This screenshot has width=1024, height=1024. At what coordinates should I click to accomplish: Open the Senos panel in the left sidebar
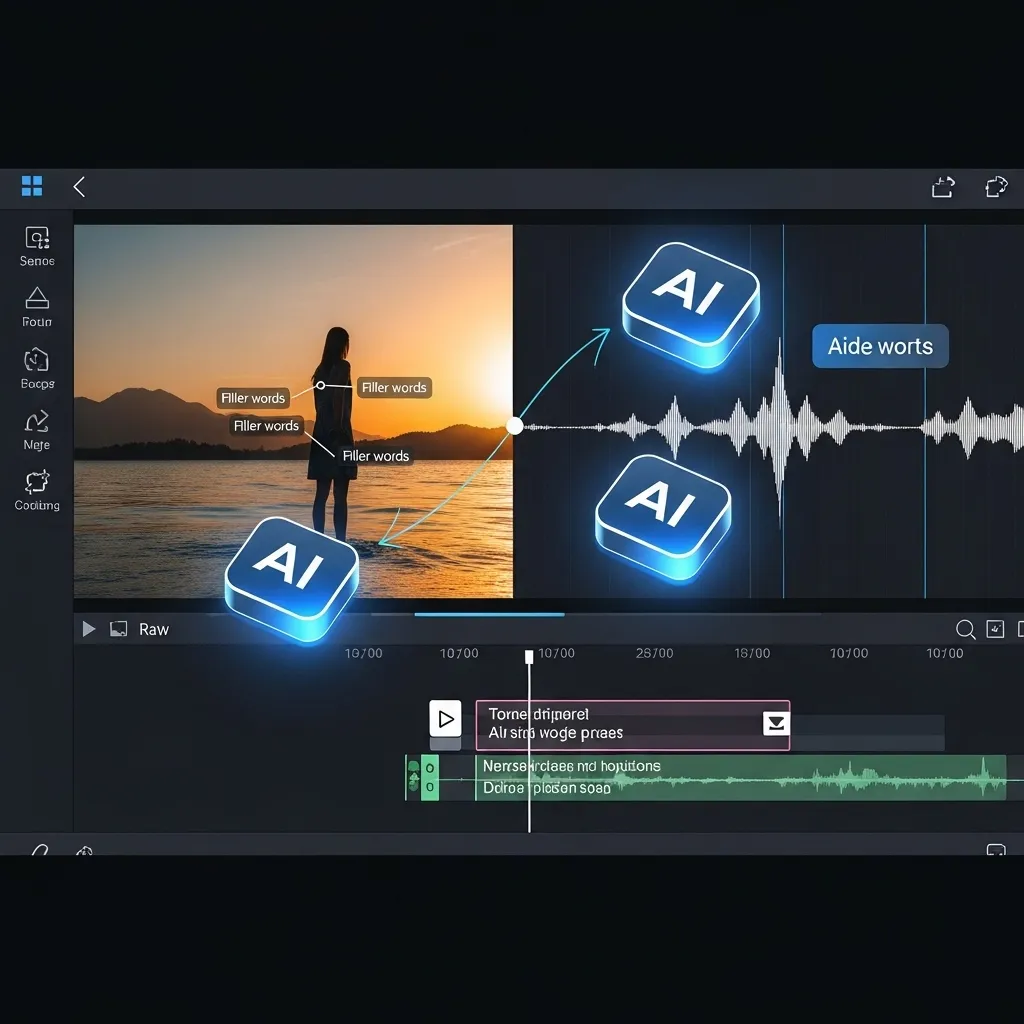pyautogui.click(x=35, y=248)
